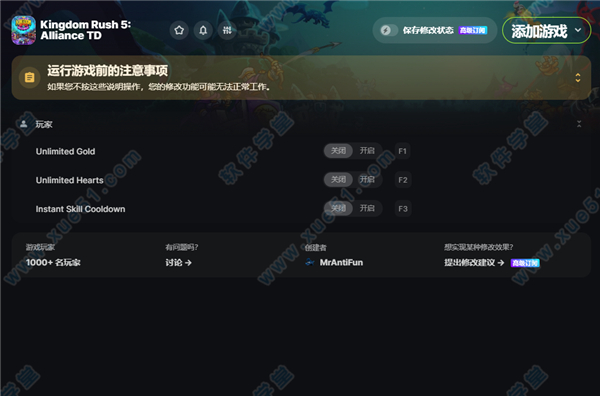
Task: Click the player person icon beside 玩家
Action: tap(24, 124)
